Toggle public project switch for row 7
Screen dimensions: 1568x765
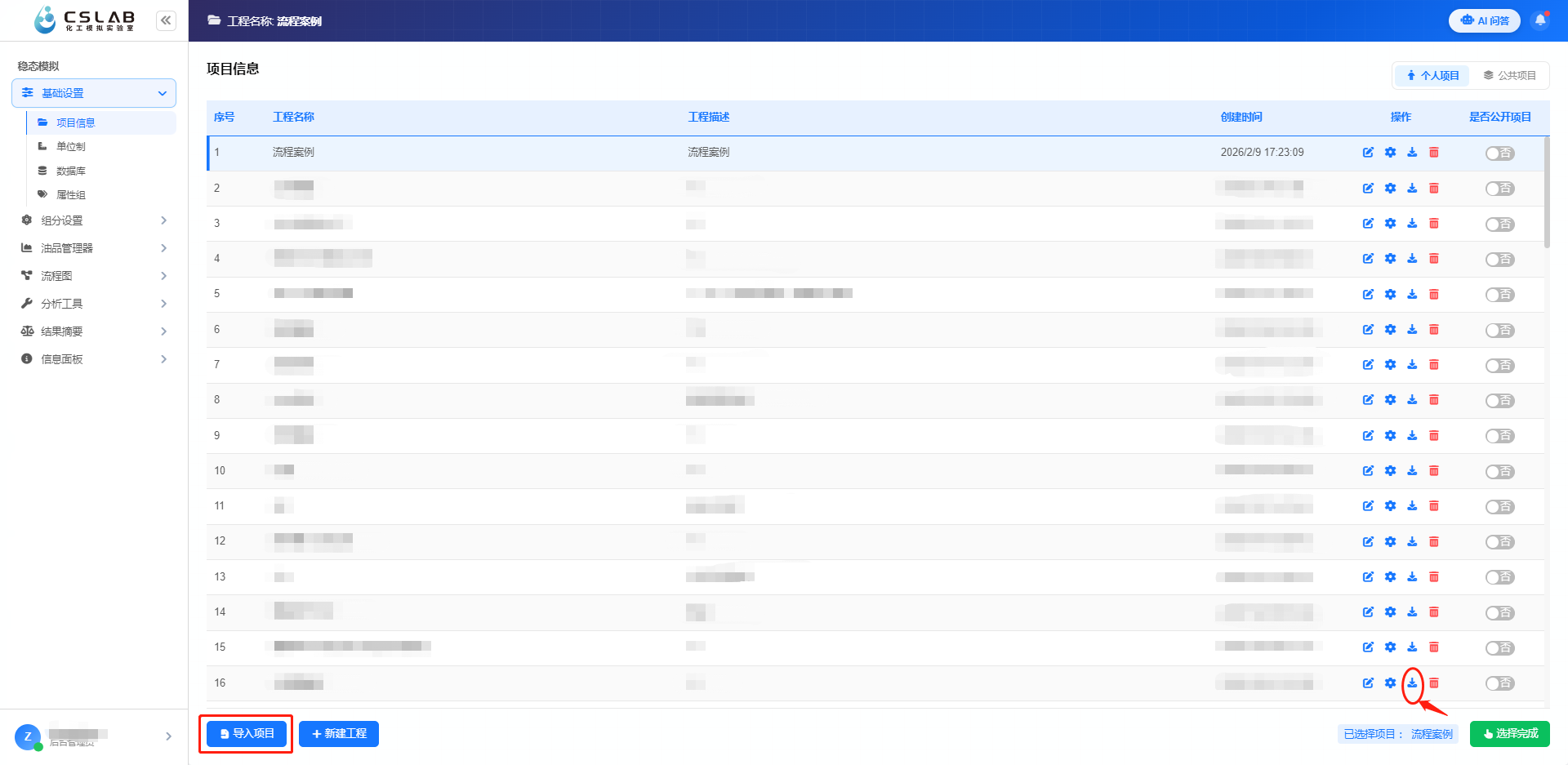(1499, 366)
